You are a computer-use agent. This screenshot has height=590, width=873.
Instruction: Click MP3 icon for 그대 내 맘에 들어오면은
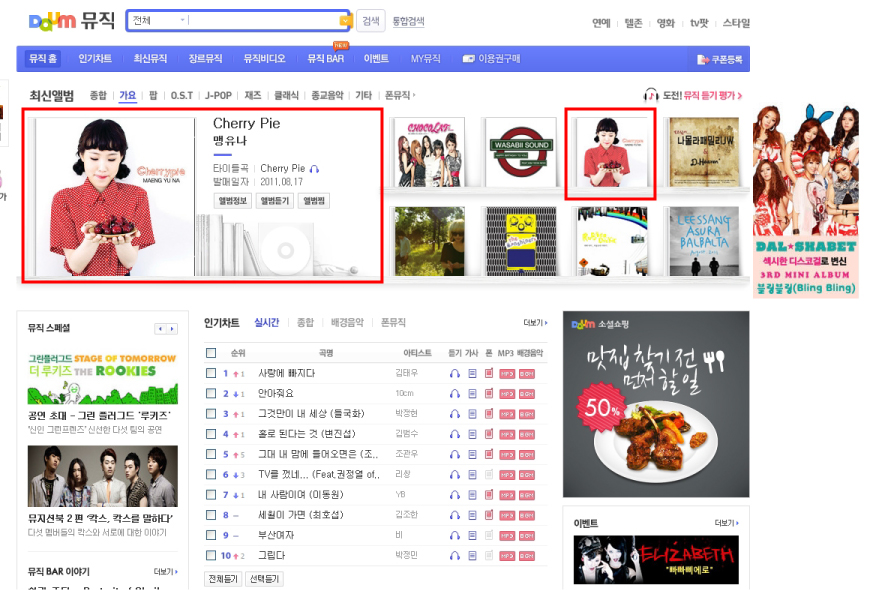coord(507,455)
